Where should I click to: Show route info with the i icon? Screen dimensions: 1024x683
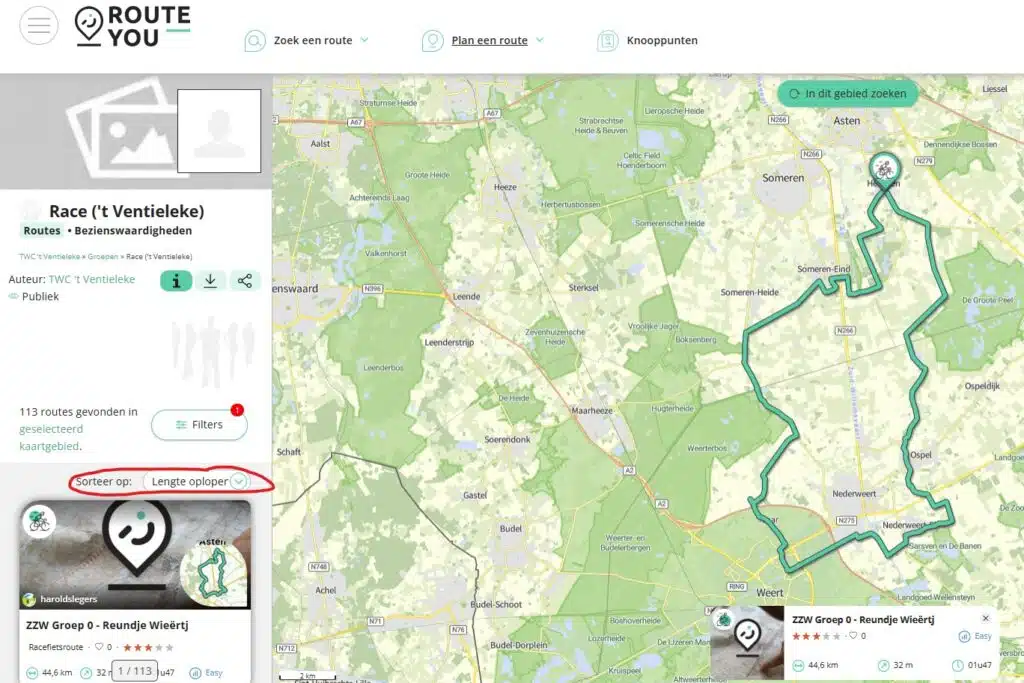pos(176,281)
